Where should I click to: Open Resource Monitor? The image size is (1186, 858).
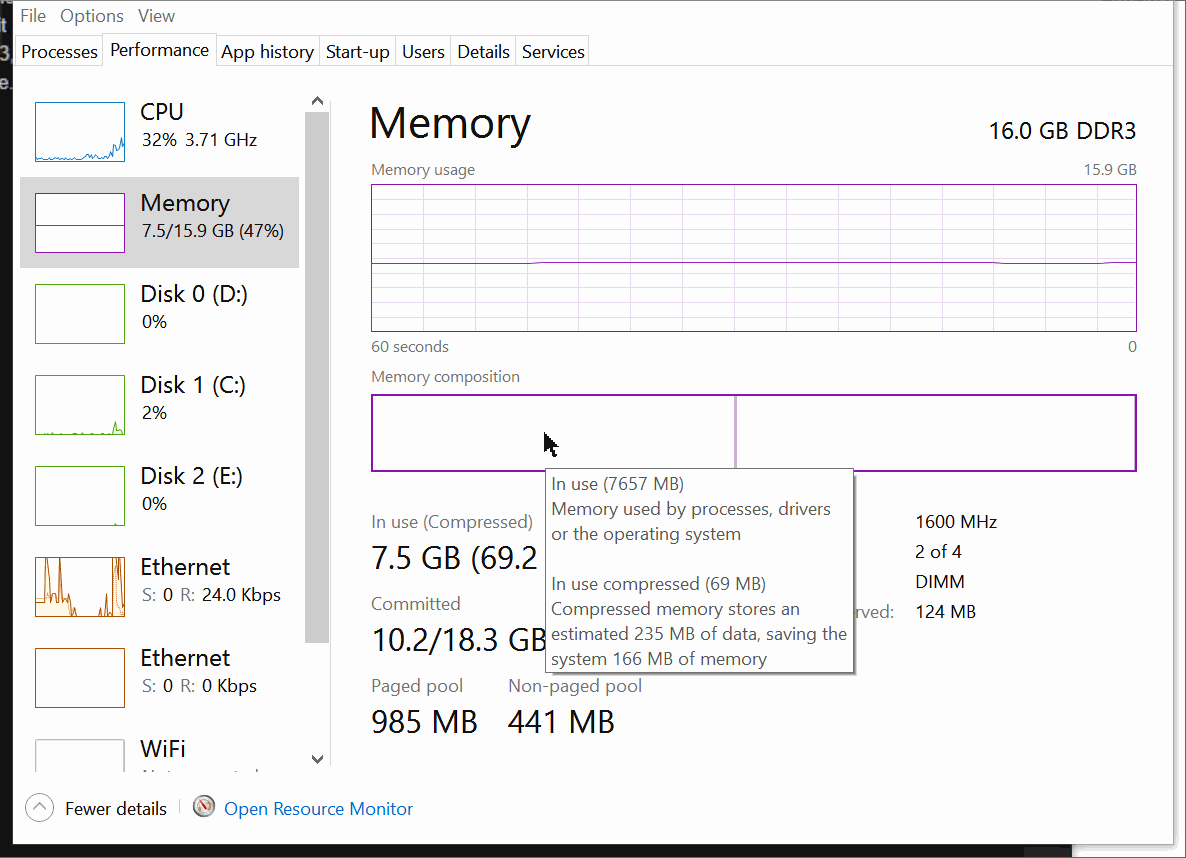click(318, 808)
